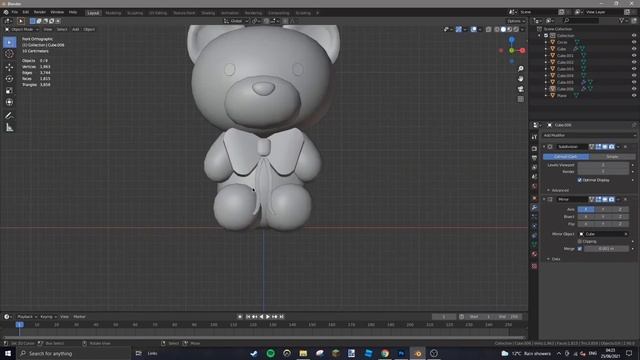Toggle the Optimal Display checkbox
The width and height of the screenshot is (640, 360).
[x=580, y=180]
